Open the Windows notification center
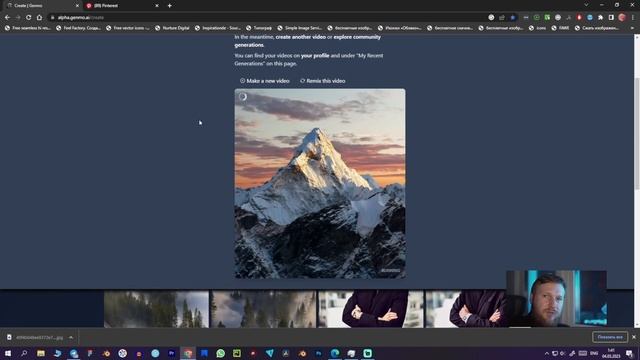The width and height of the screenshot is (640, 360). pyautogui.click(x=629, y=353)
